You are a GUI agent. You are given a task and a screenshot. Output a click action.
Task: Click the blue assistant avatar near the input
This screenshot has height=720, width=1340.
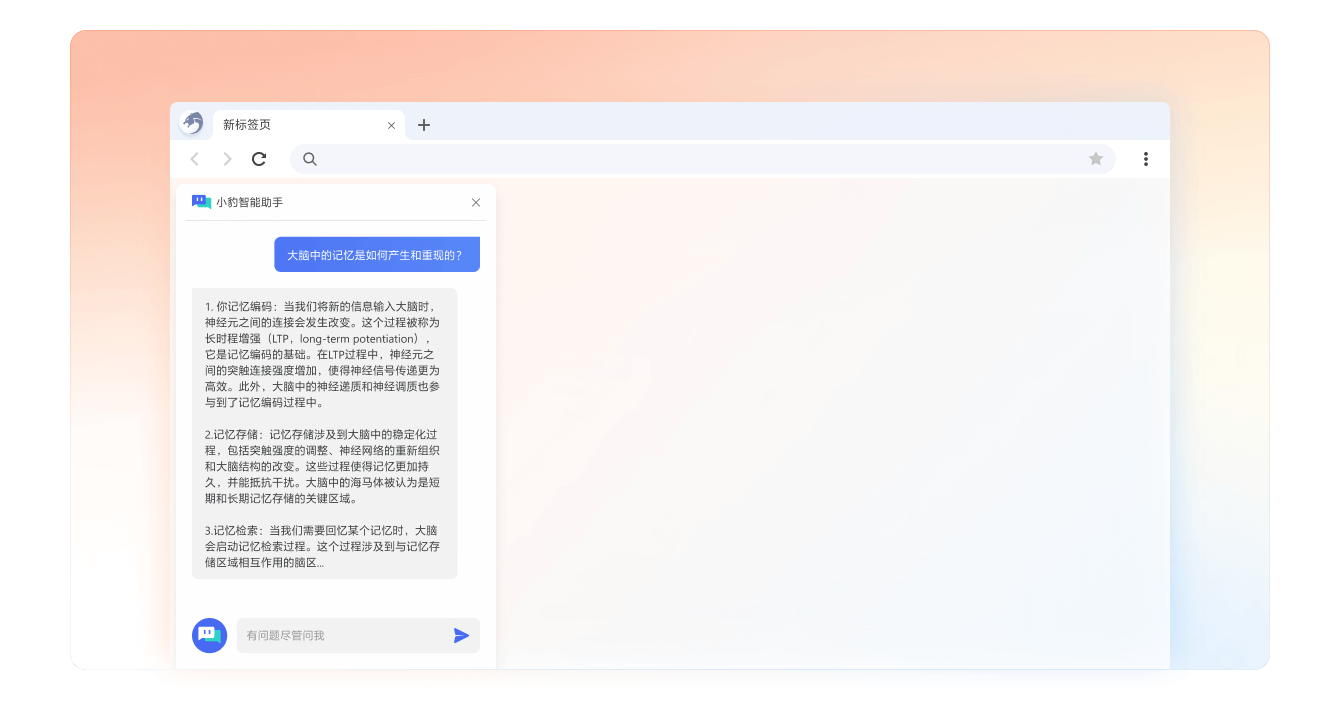(x=209, y=635)
